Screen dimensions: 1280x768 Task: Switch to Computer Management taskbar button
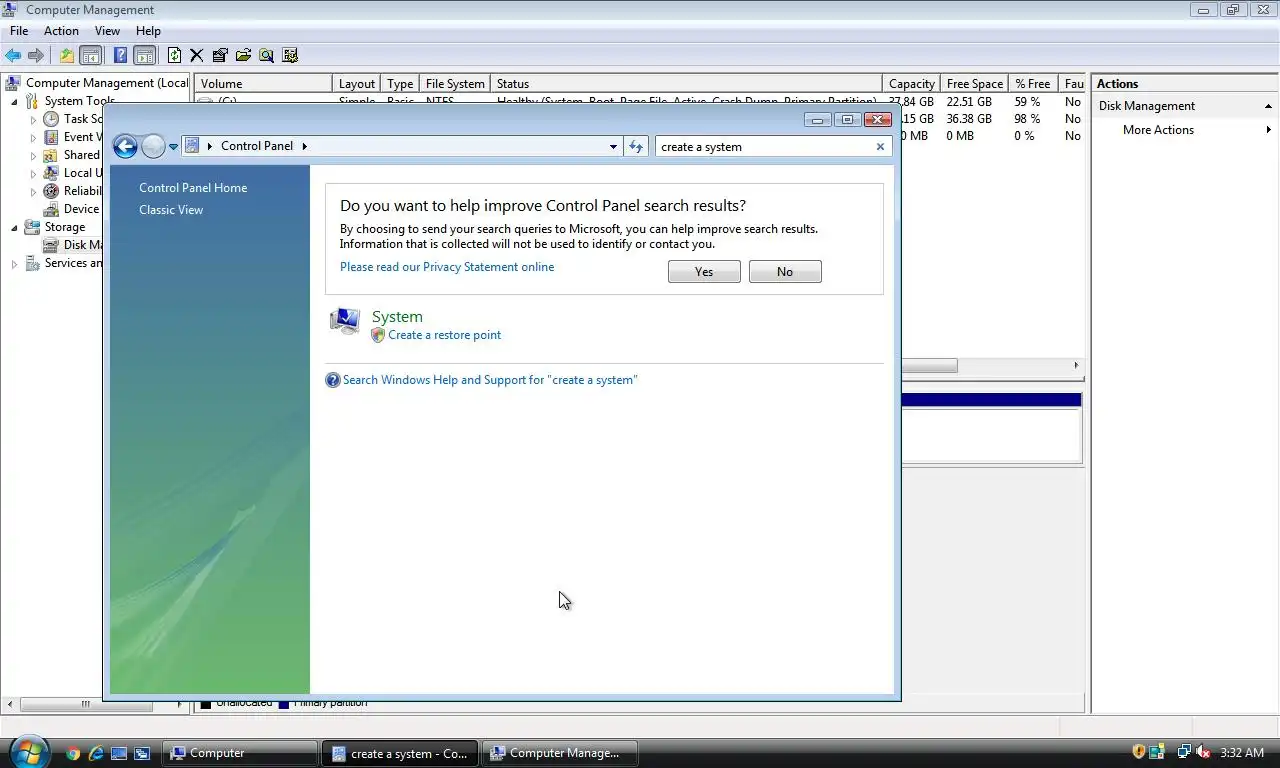(560, 753)
